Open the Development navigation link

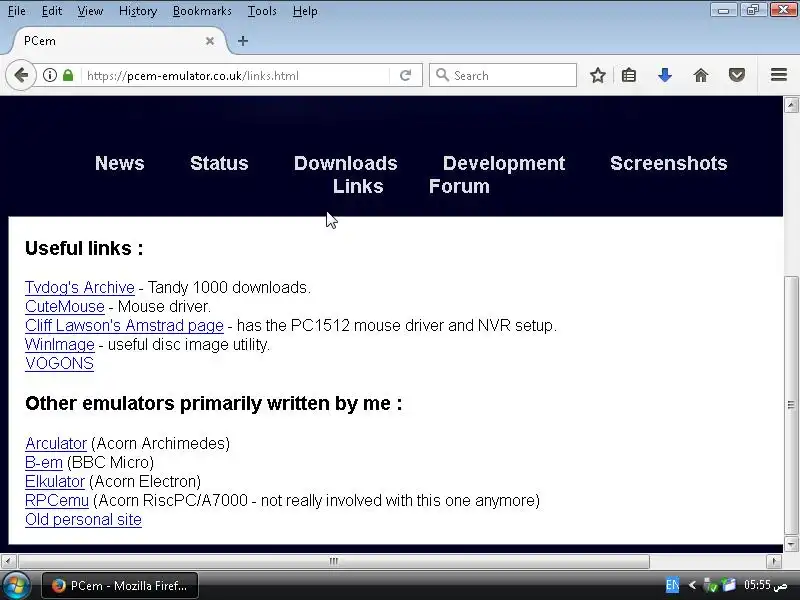coord(504,163)
